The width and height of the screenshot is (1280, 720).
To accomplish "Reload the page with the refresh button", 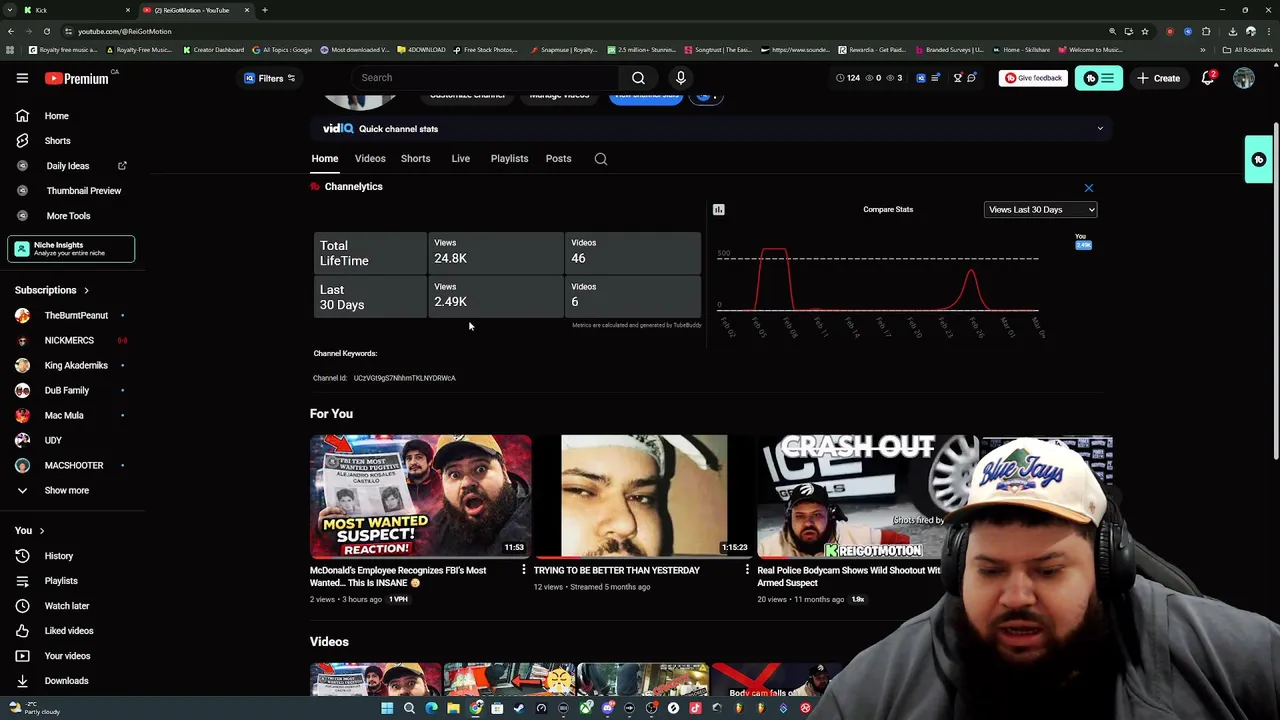I will (x=46, y=31).
